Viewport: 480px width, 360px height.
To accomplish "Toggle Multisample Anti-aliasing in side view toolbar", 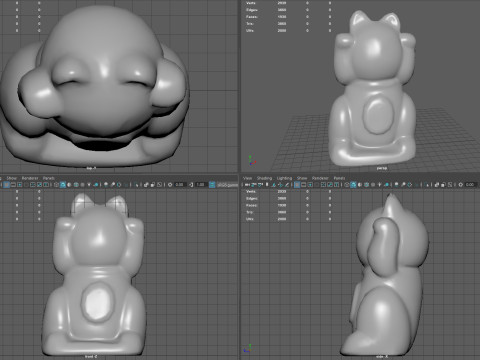I will click(x=409, y=184).
